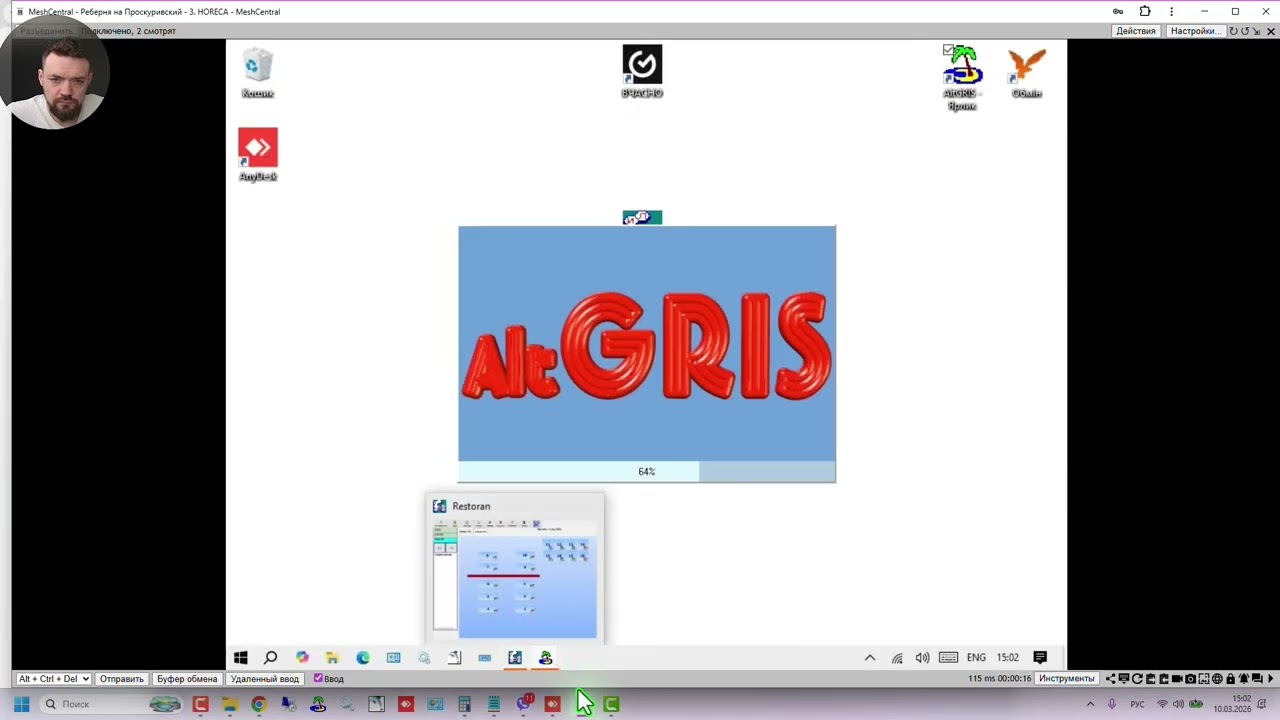Click the diagonal arrow icon next to Настройки
Viewport: 1280px width, 720px height.
click(x=1257, y=31)
